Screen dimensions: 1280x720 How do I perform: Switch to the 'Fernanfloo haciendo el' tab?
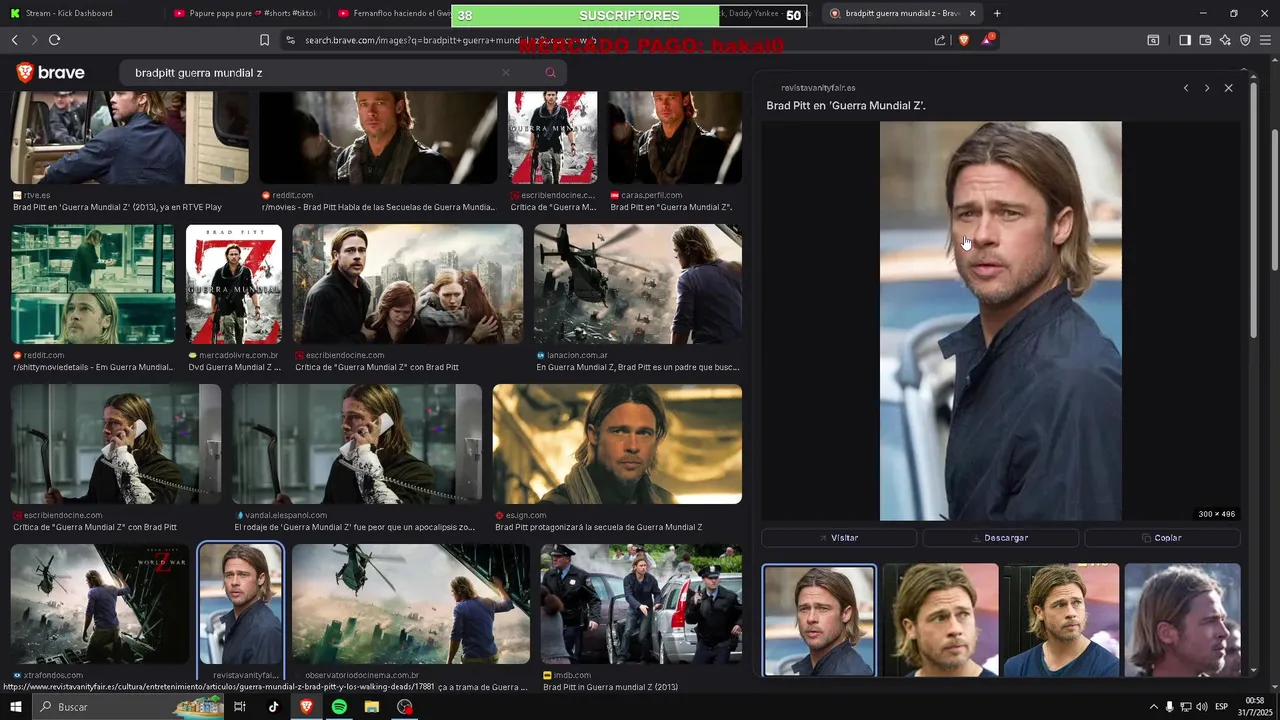(390, 13)
